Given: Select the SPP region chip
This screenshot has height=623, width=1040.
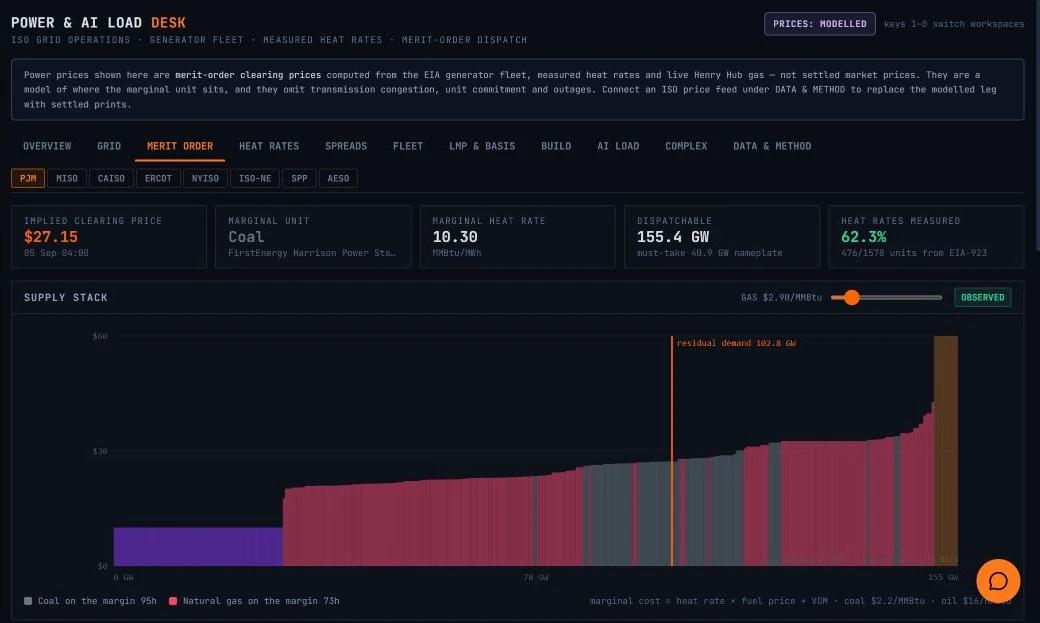Looking at the screenshot, I should (x=299, y=178).
